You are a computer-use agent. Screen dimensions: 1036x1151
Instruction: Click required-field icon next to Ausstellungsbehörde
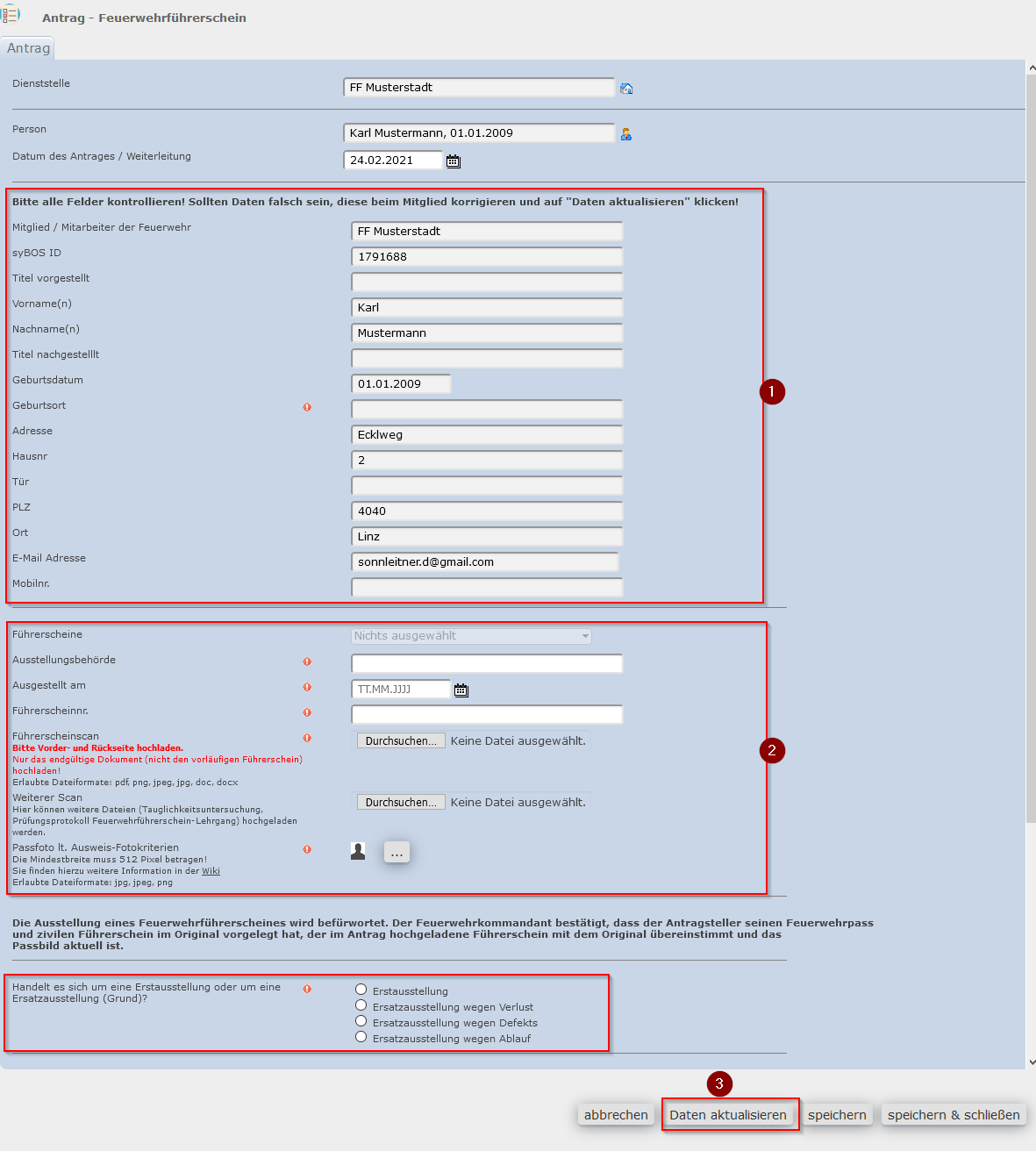pos(307,661)
